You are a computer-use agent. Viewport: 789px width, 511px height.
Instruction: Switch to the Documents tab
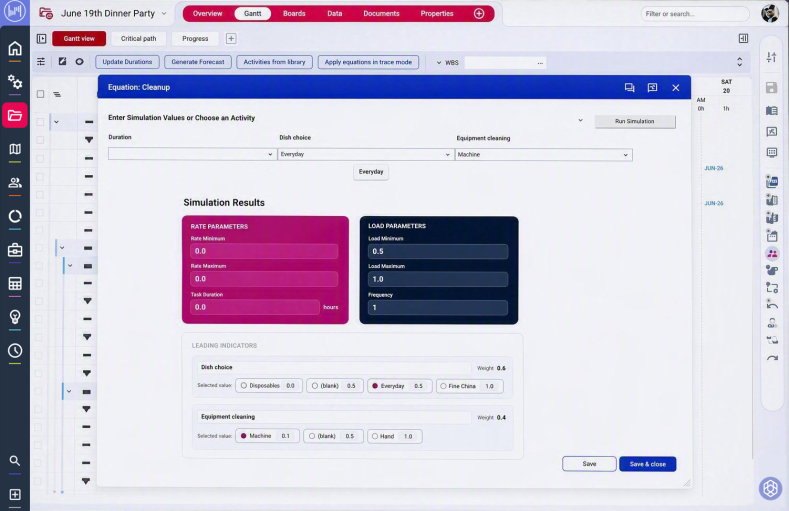coord(381,14)
